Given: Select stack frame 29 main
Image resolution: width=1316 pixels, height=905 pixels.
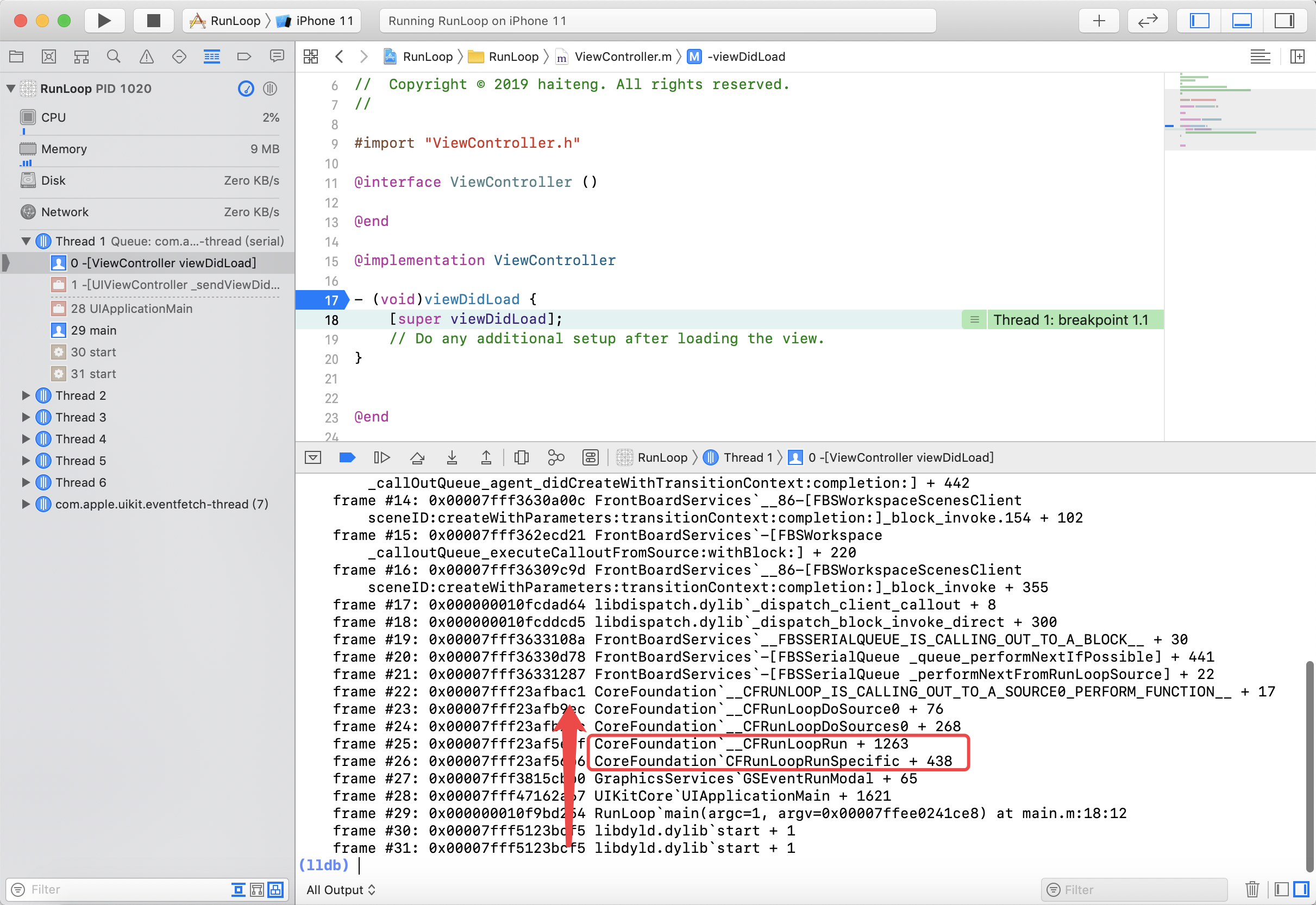Looking at the screenshot, I should click(x=93, y=331).
